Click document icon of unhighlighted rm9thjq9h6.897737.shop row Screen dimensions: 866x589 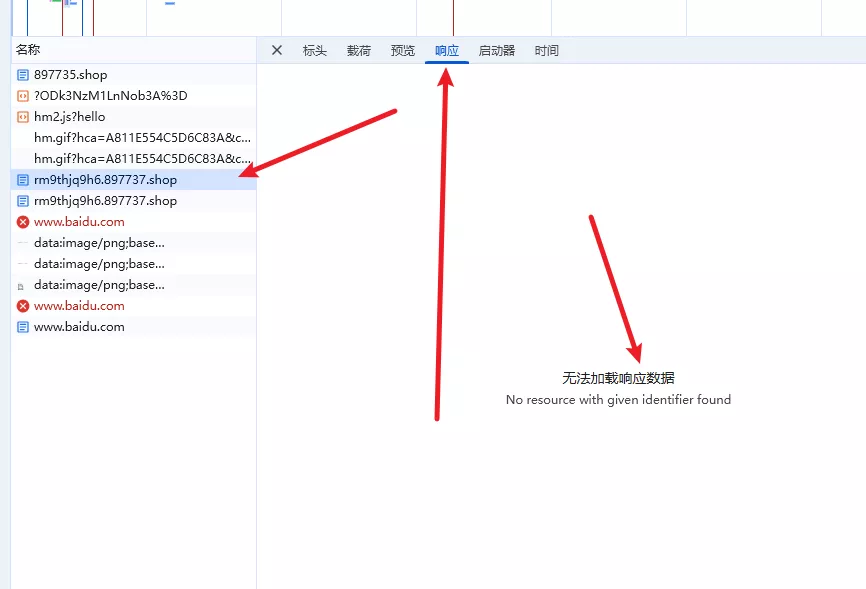click(x=23, y=201)
